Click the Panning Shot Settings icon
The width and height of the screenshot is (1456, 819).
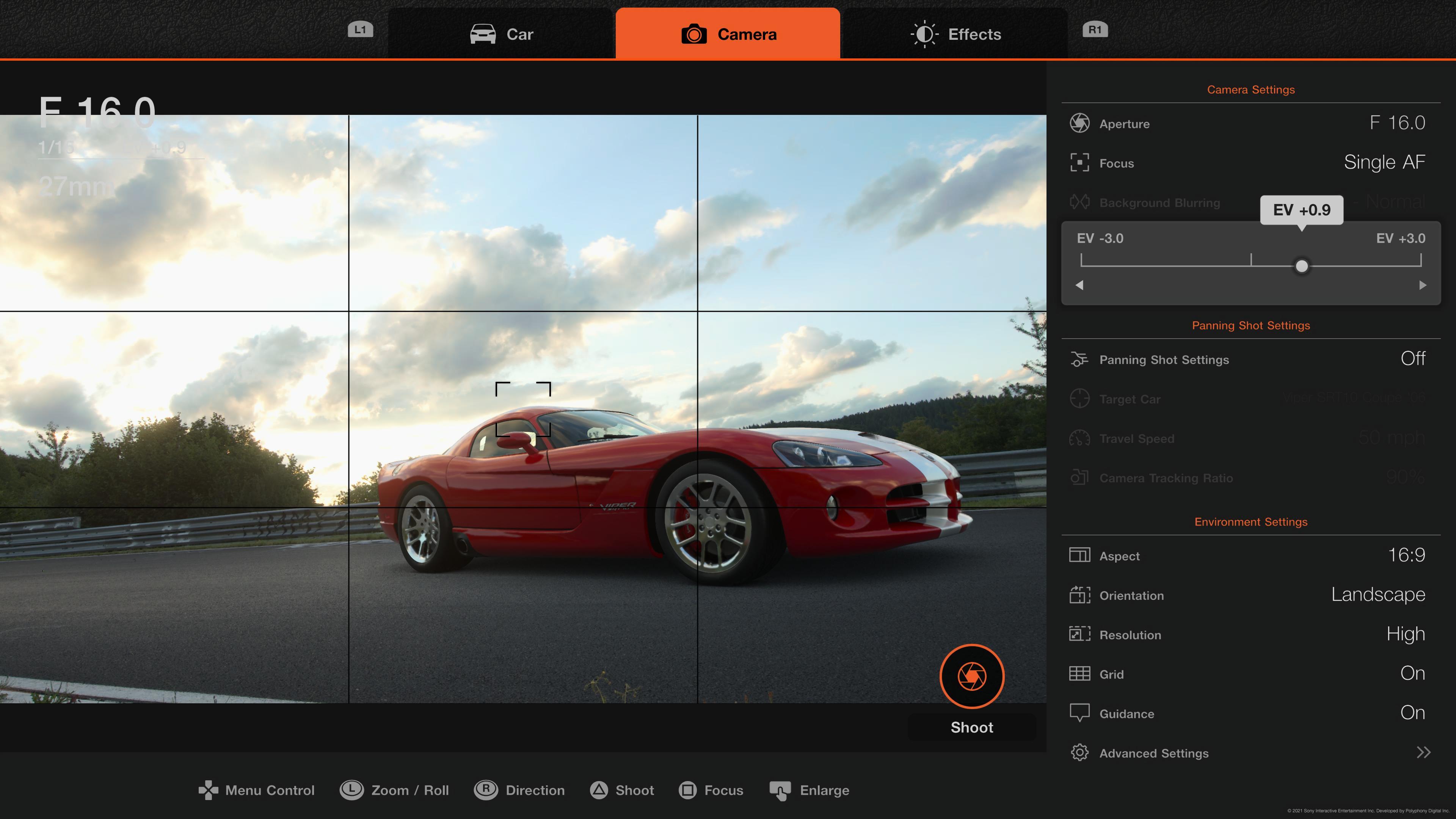[x=1080, y=359]
